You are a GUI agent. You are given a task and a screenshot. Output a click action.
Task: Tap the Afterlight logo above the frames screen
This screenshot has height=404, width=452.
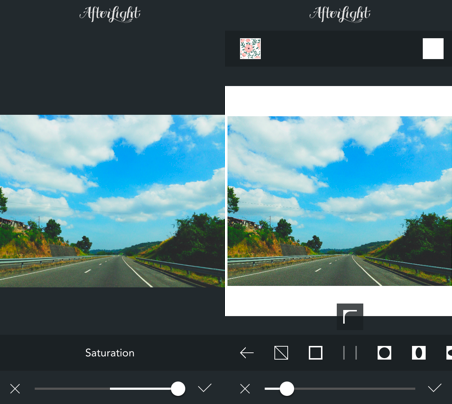tap(340, 14)
